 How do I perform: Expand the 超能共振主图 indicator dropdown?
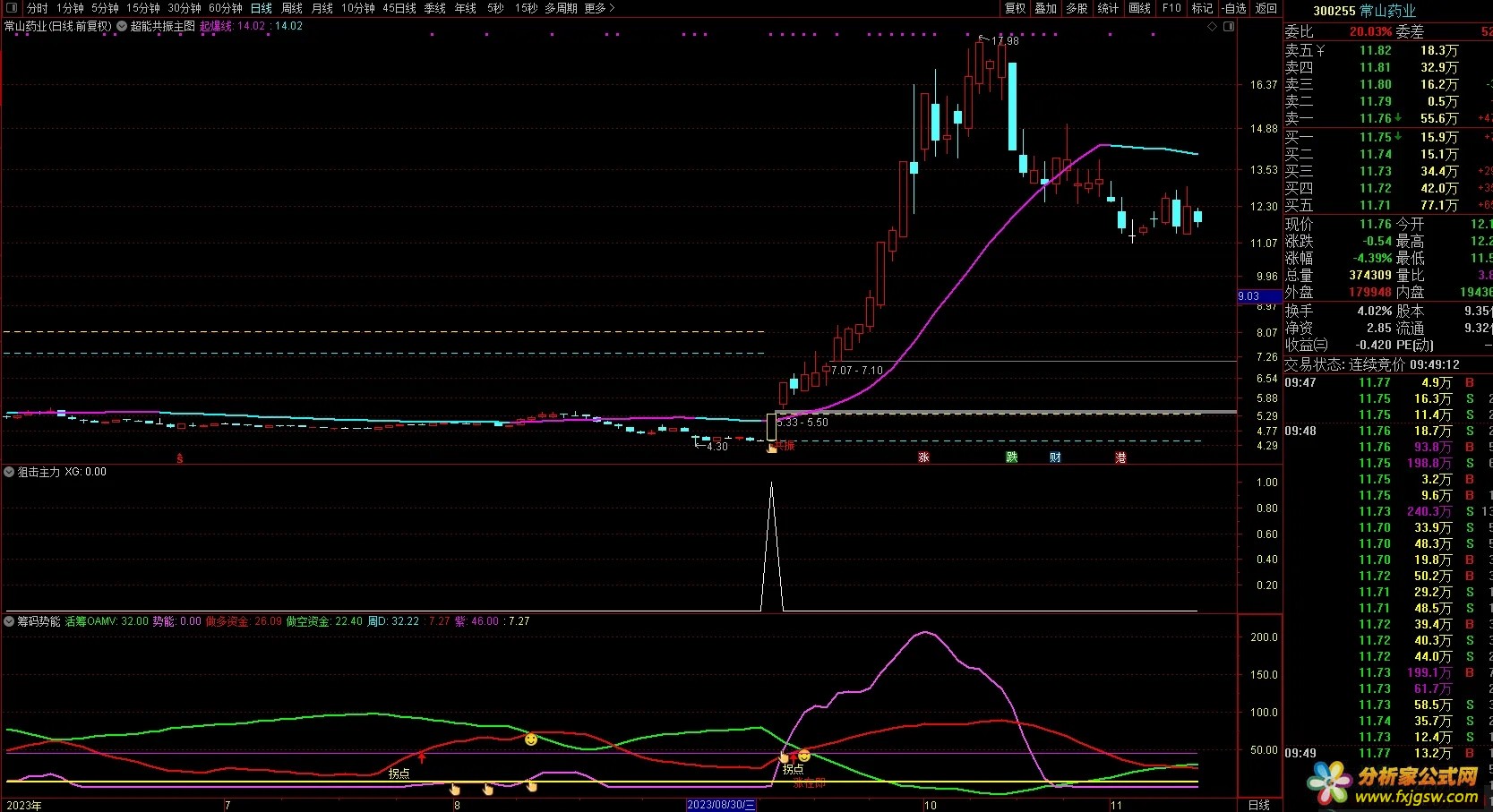(x=122, y=27)
